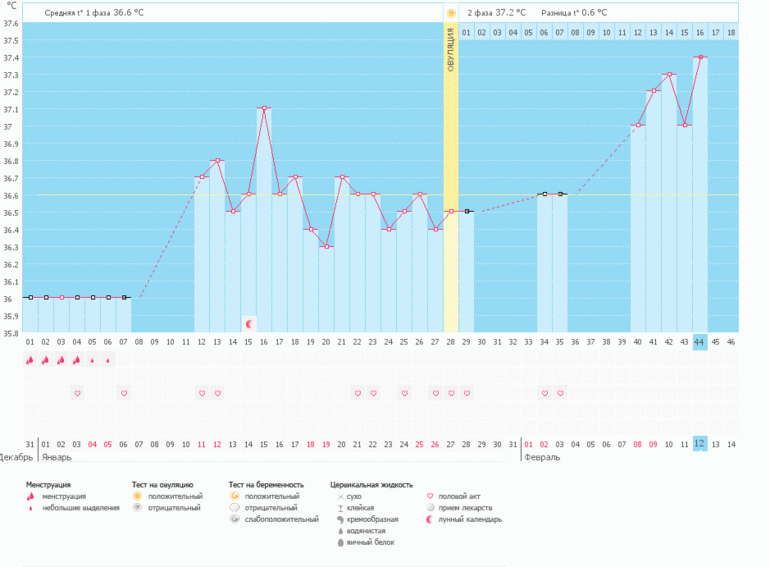Select the 37.4 temperature point on day 44

click(x=700, y=57)
